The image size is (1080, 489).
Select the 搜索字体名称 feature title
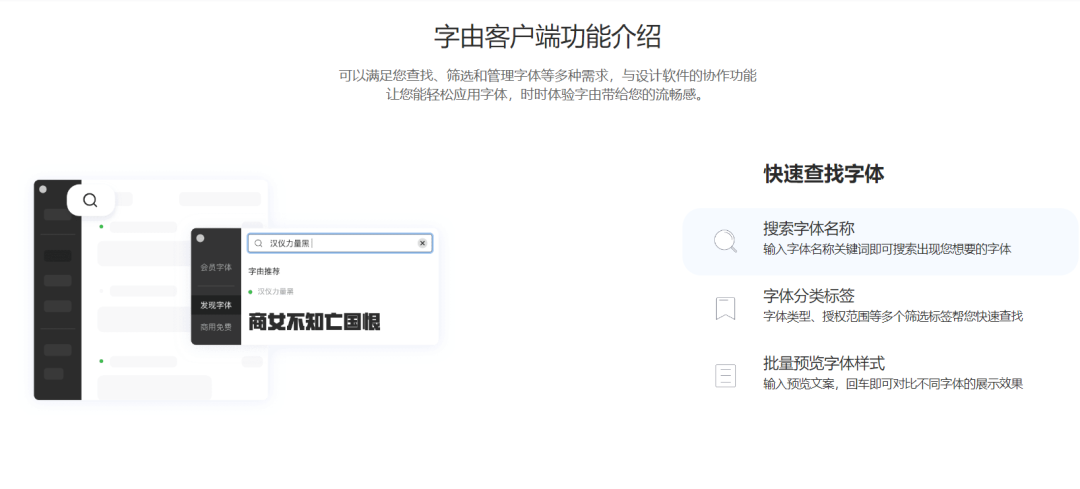coord(808,229)
